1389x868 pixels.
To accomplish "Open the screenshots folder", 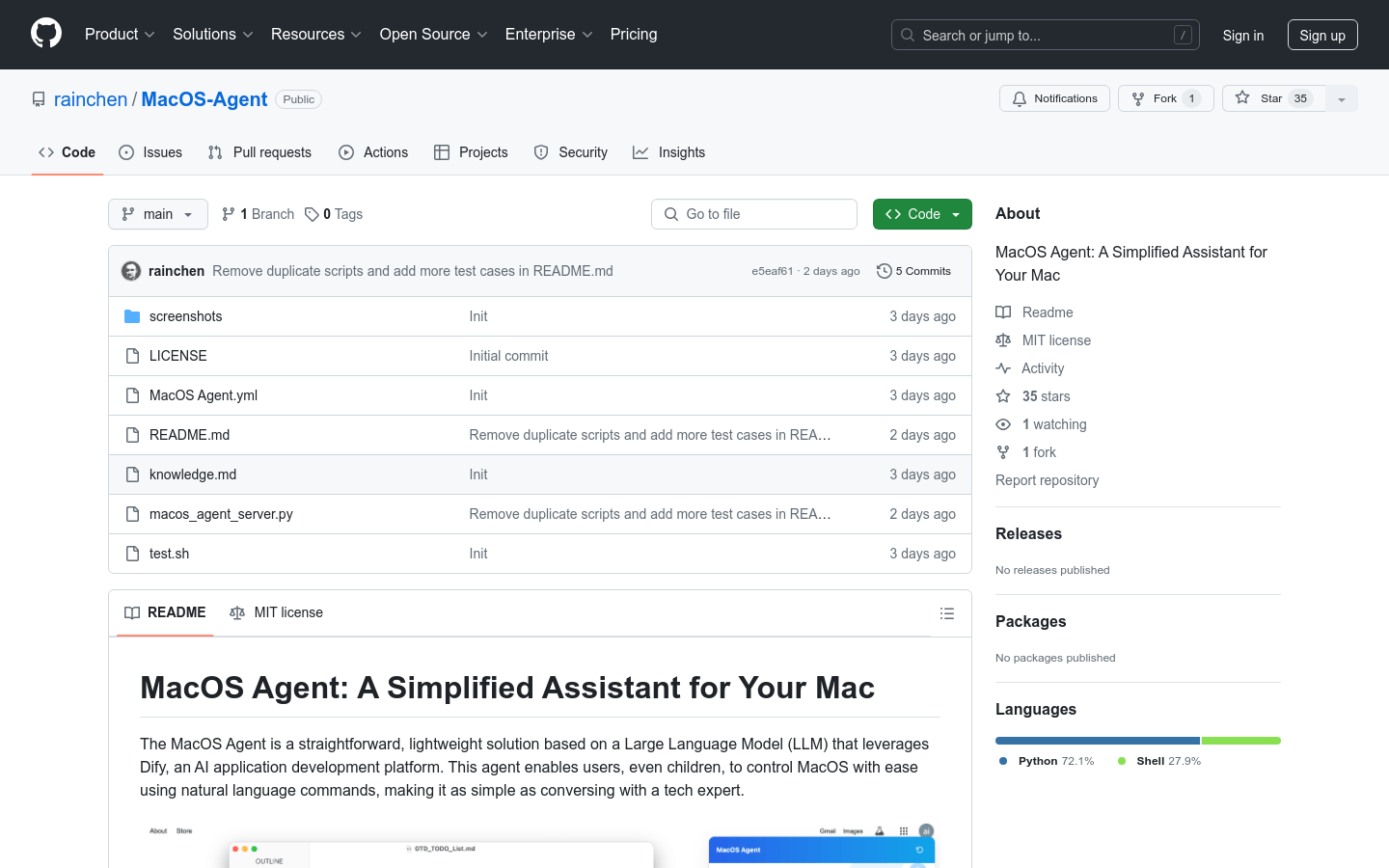I will coord(186,316).
